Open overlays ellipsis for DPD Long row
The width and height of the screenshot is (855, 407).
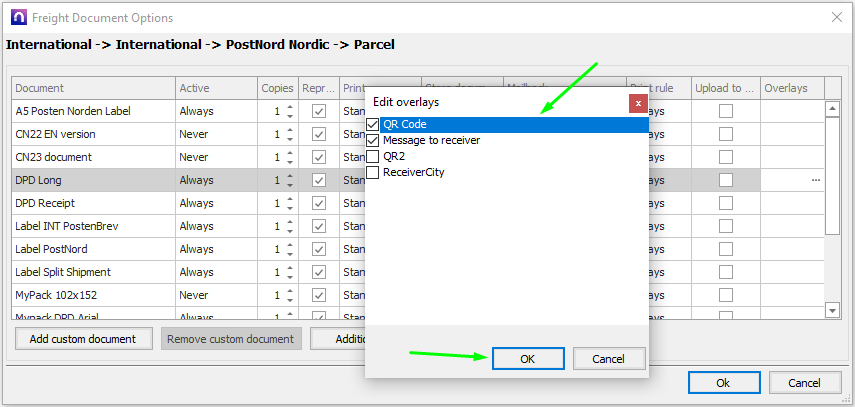point(816,180)
